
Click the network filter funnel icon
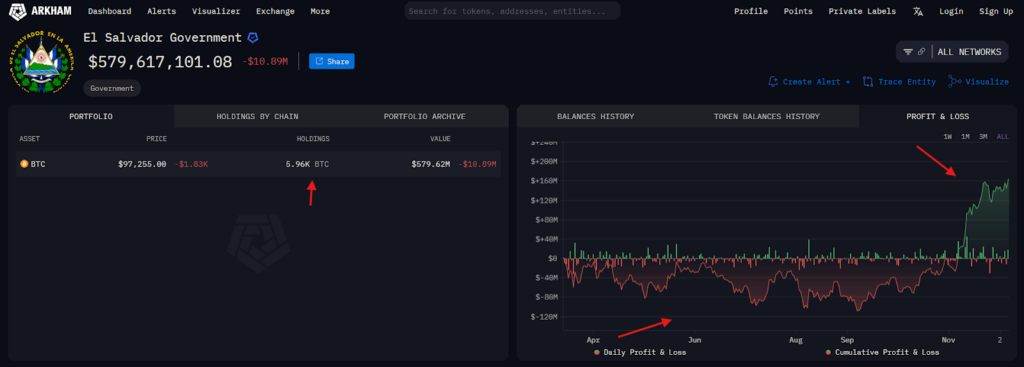point(908,52)
